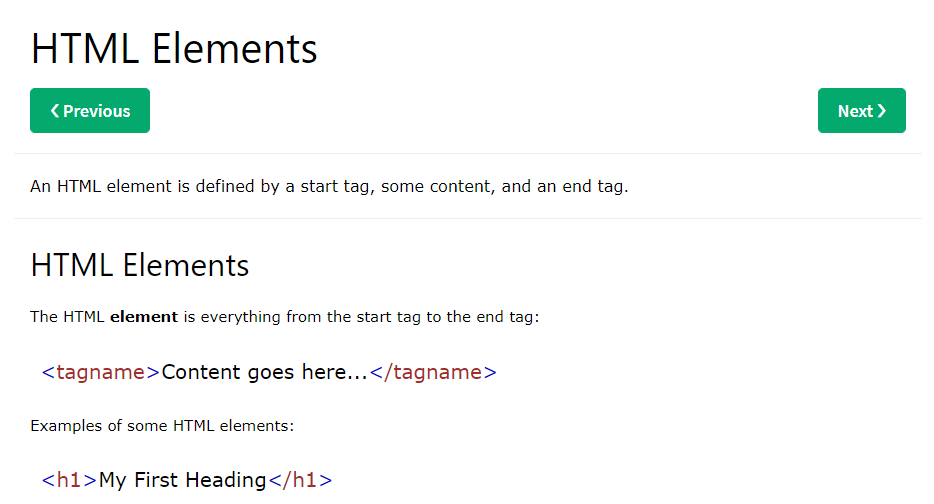Click the "Content goes here..." code text
934x504 pixels.
264,373
